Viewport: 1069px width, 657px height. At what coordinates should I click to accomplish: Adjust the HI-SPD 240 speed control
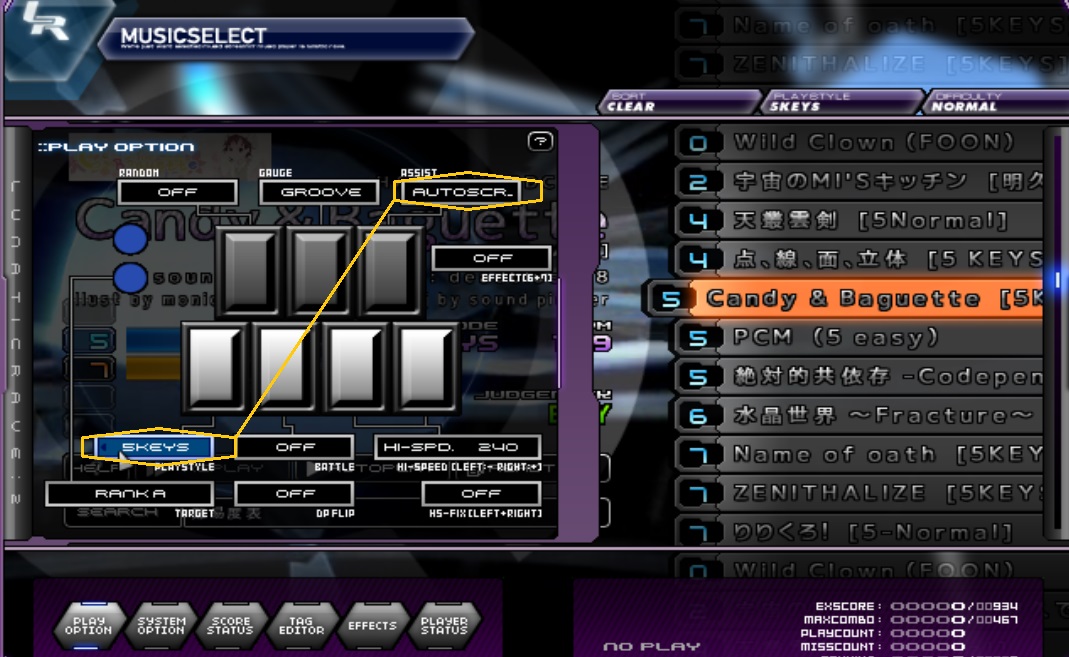coord(457,447)
